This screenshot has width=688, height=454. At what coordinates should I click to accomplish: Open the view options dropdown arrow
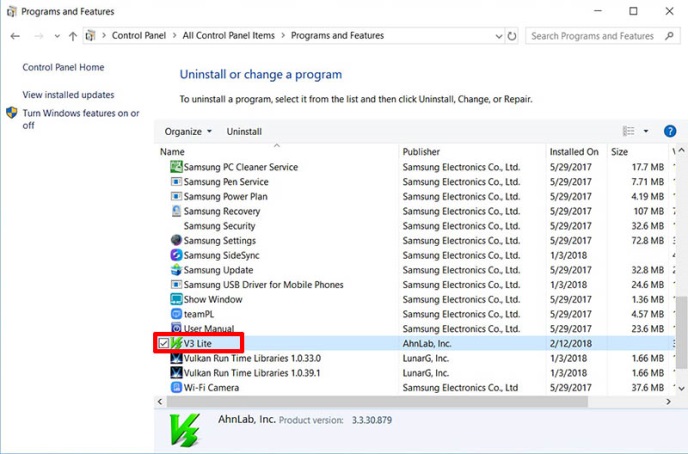pos(646,131)
